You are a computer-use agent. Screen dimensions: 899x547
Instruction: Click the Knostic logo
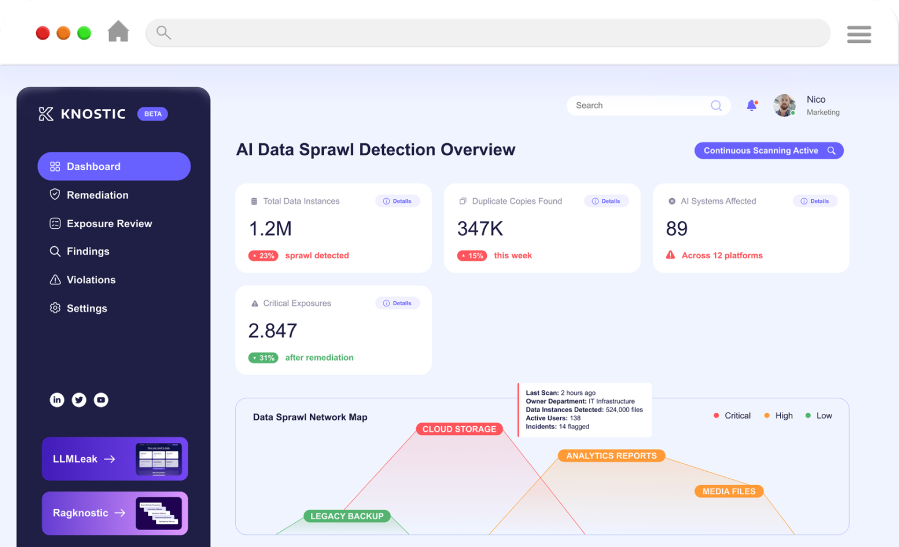click(82, 114)
